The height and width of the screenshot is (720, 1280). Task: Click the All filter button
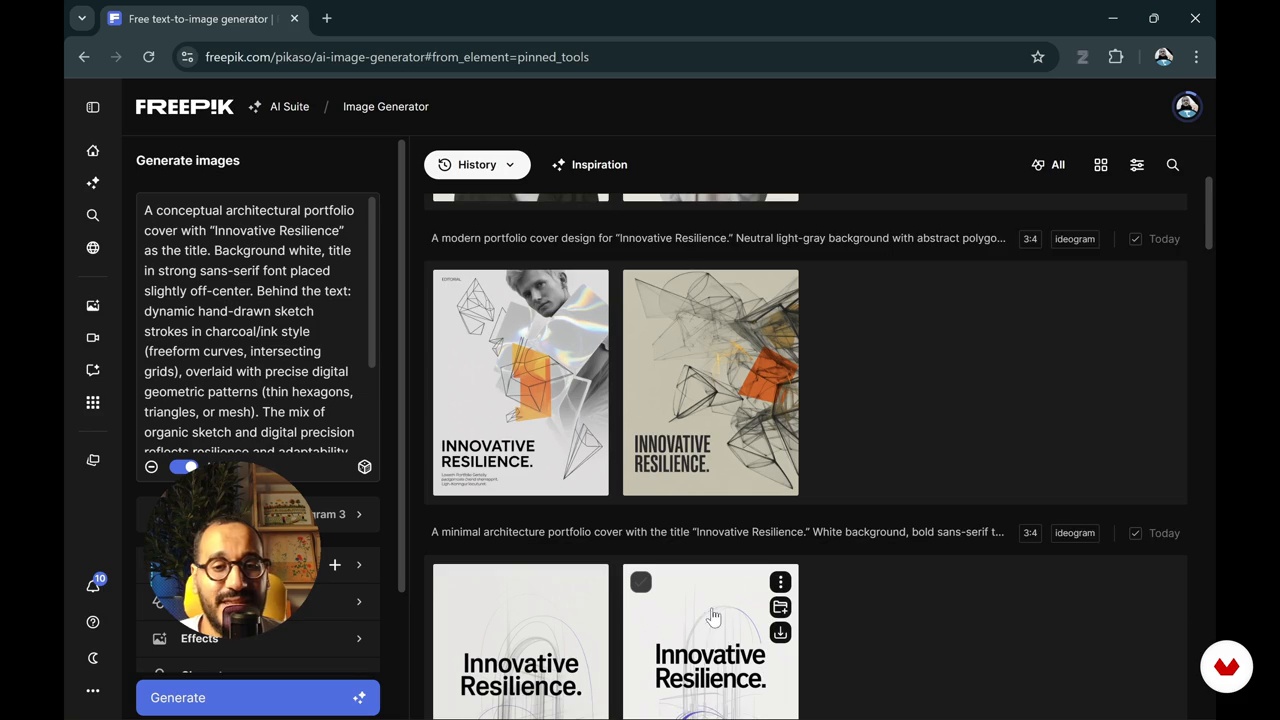[x=1048, y=165]
